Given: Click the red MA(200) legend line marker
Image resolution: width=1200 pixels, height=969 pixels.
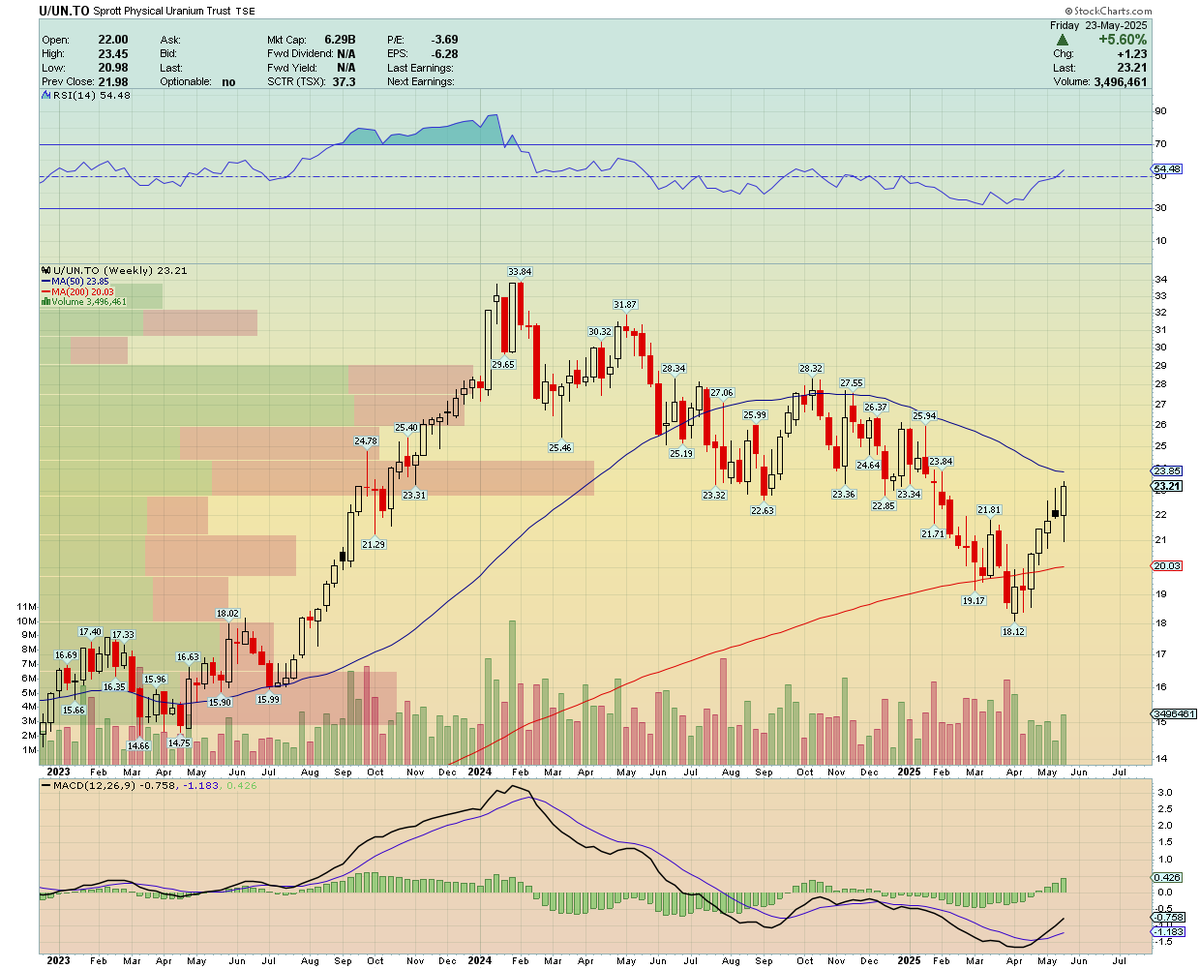Looking at the screenshot, I should (45, 291).
